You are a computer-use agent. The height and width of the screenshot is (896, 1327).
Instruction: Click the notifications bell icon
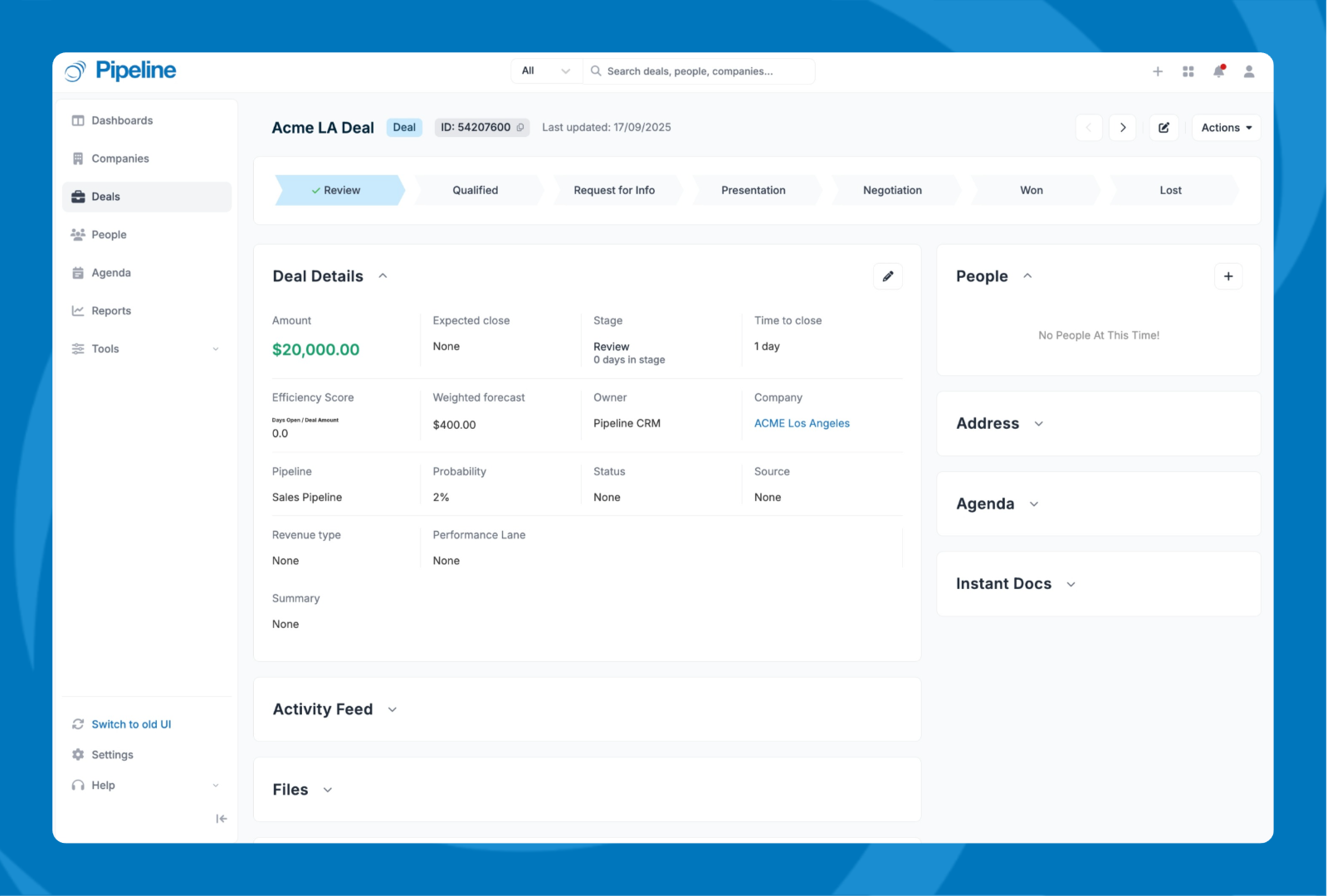point(1218,71)
